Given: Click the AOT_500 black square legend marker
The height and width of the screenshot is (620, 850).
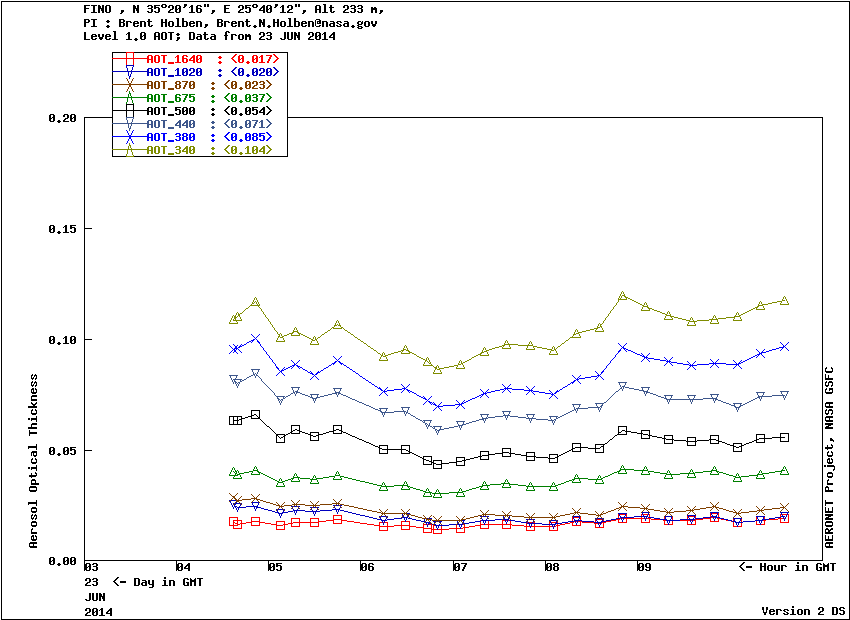Looking at the screenshot, I should click(129, 111).
